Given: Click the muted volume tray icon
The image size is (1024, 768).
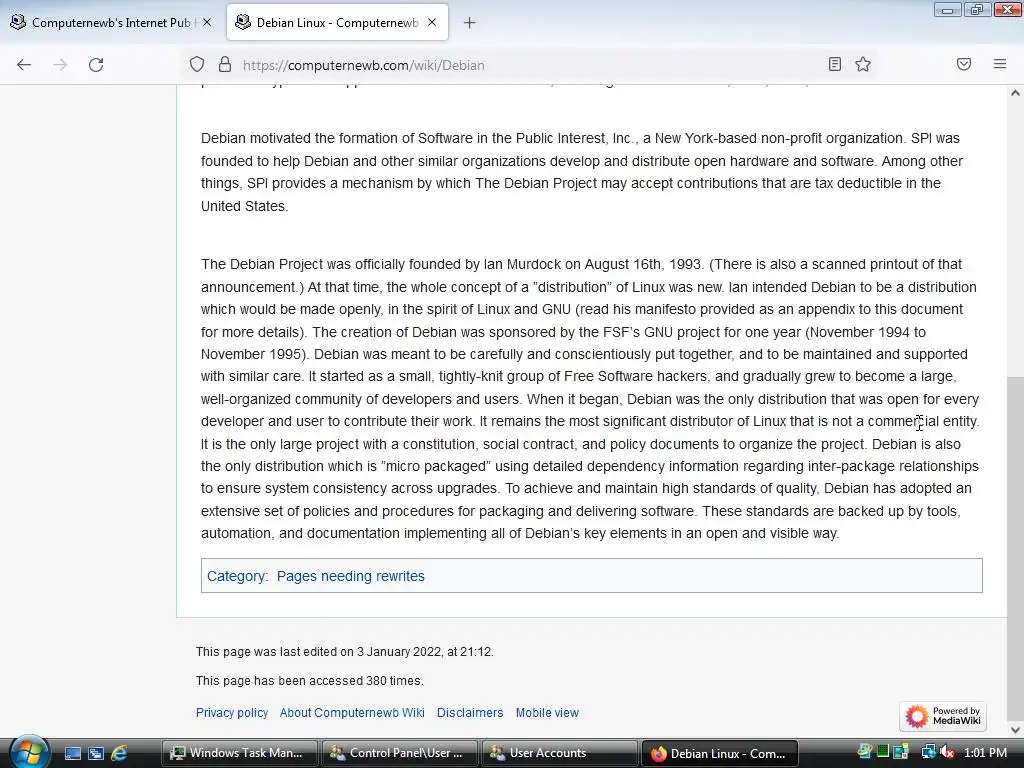Looking at the screenshot, I should [947, 752].
